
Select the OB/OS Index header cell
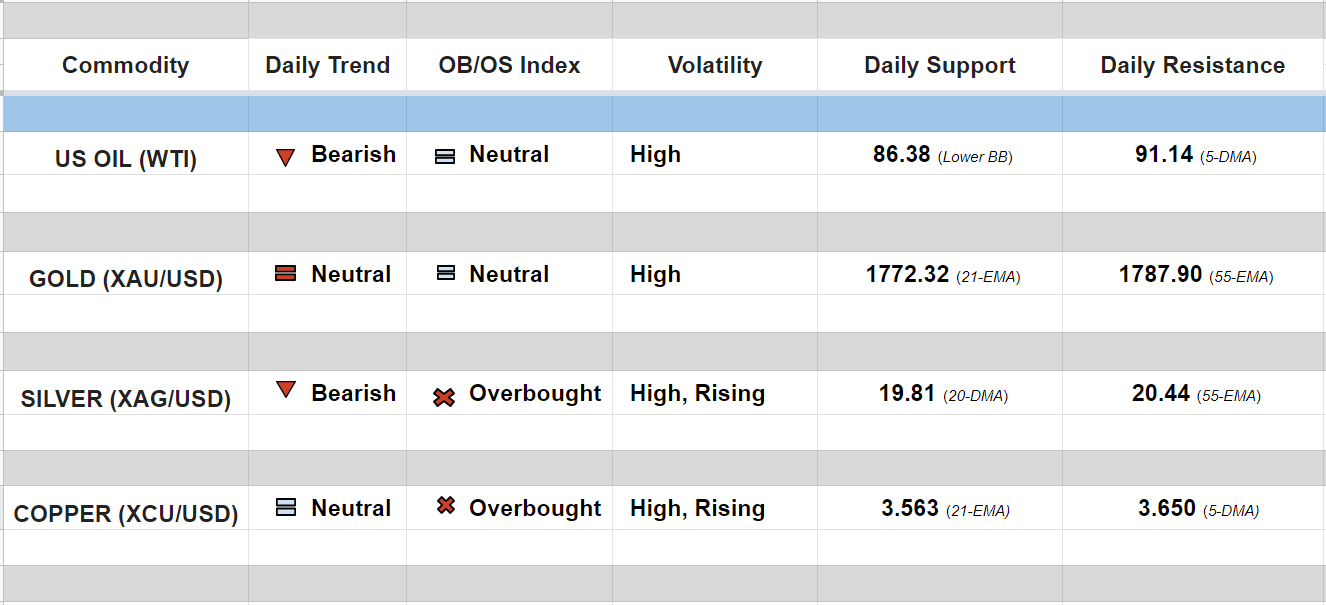point(509,66)
